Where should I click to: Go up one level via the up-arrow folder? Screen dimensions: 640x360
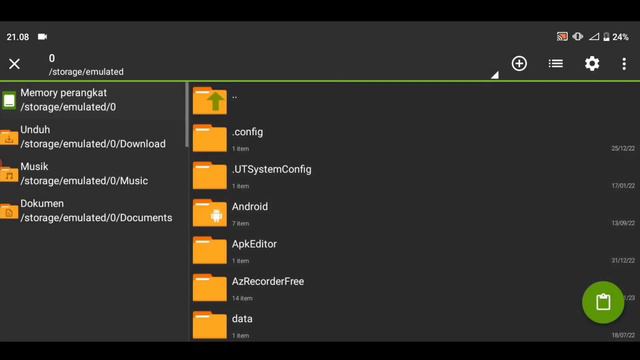click(210, 100)
